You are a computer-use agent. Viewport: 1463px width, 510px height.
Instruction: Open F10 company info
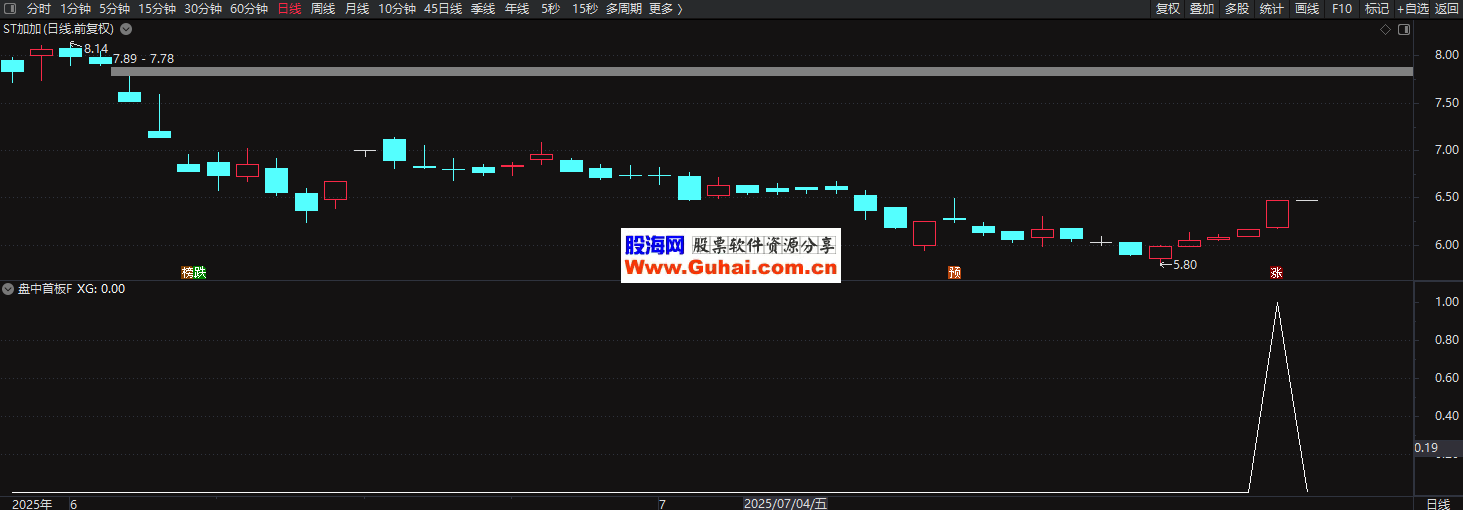tap(1342, 8)
